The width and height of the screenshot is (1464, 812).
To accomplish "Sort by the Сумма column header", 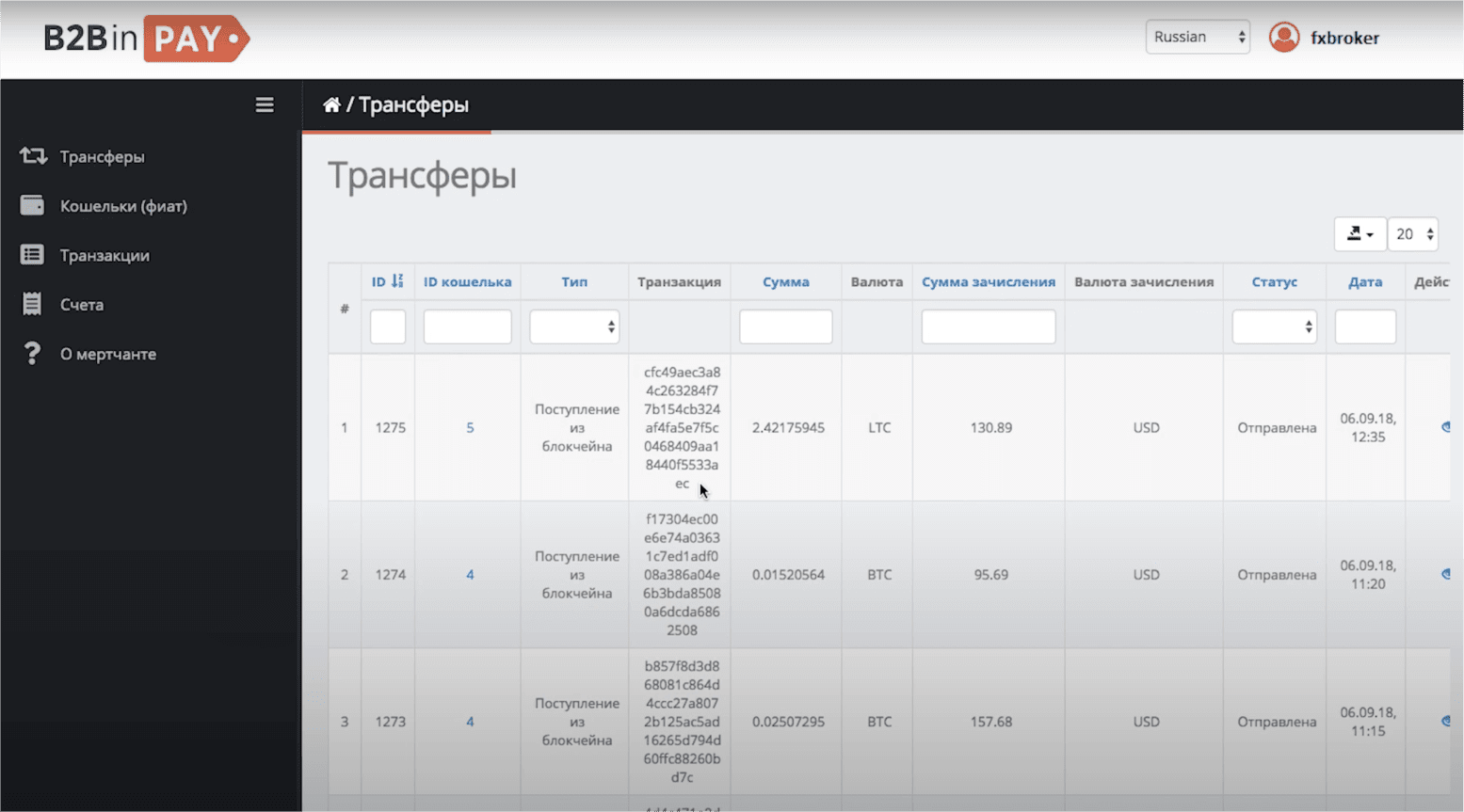I will [786, 281].
